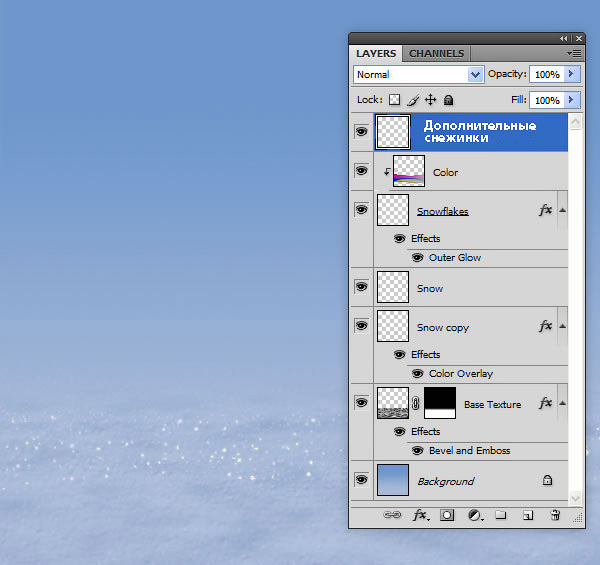Image resolution: width=600 pixels, height=565 pixels.
Task: Toggle visibility of Snow copy layer
Action: [361, 326]
